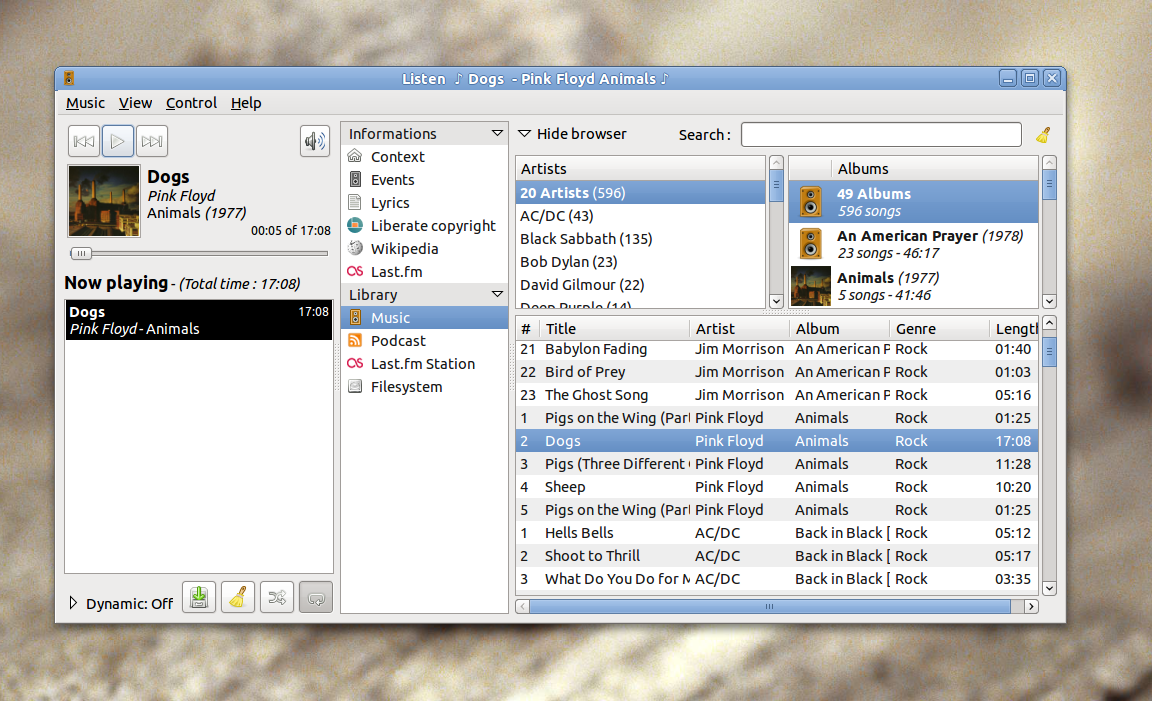Select the Babylon Fading track row

point(777,349)
